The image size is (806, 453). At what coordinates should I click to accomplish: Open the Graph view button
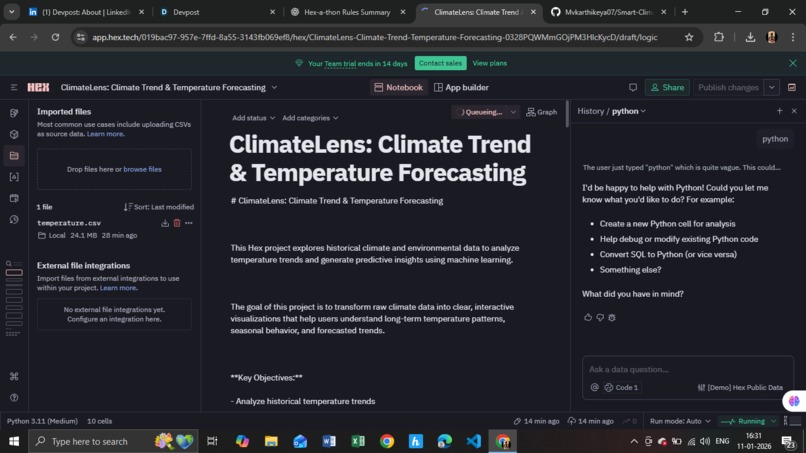tap(541, 112)
